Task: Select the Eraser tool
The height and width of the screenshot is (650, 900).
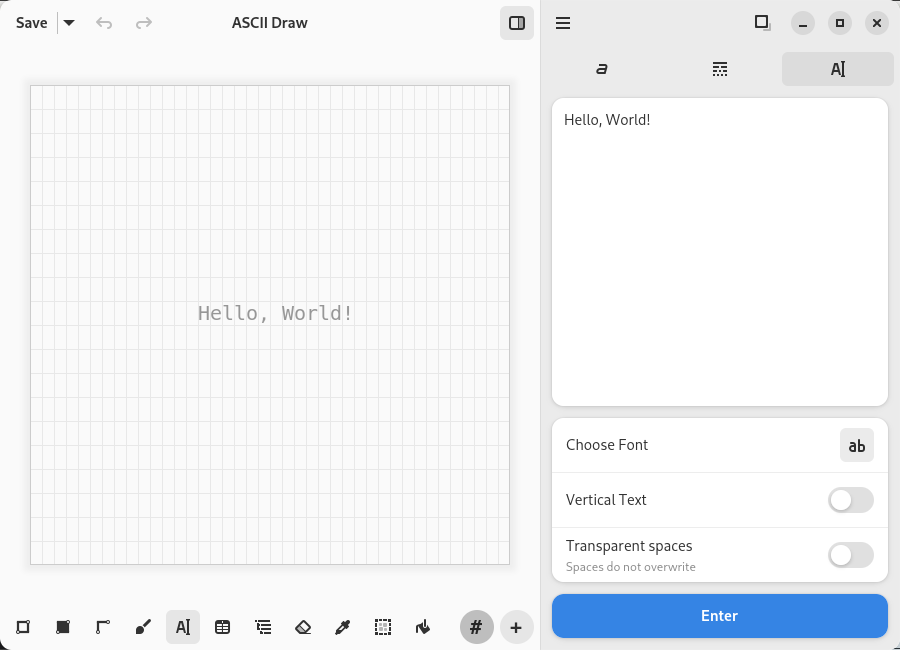Action: point(303,627)
